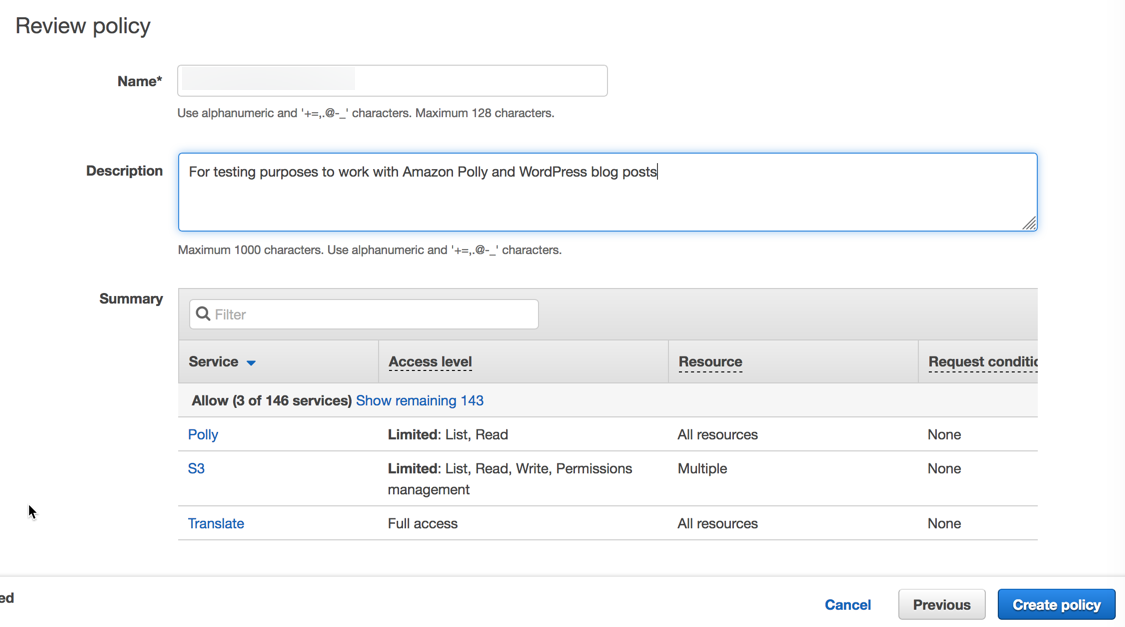1125x627 pixels.
Task: Click 'Multiple' resource in S3 row
Action: point(702,468)
